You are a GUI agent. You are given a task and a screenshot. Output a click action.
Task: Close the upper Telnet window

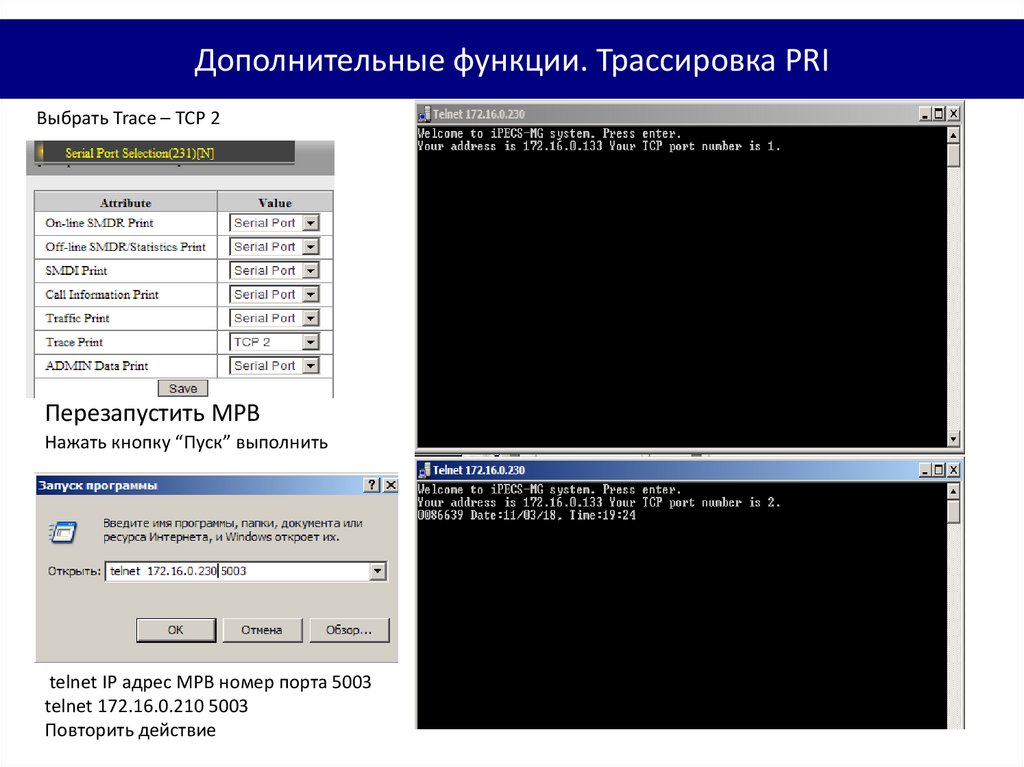point(953,114)
